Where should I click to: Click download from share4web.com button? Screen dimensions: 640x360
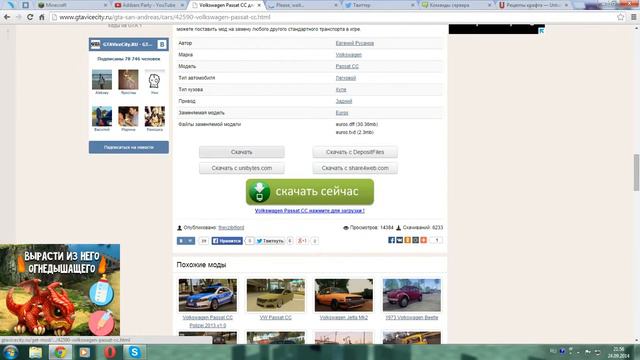[355, 168]
